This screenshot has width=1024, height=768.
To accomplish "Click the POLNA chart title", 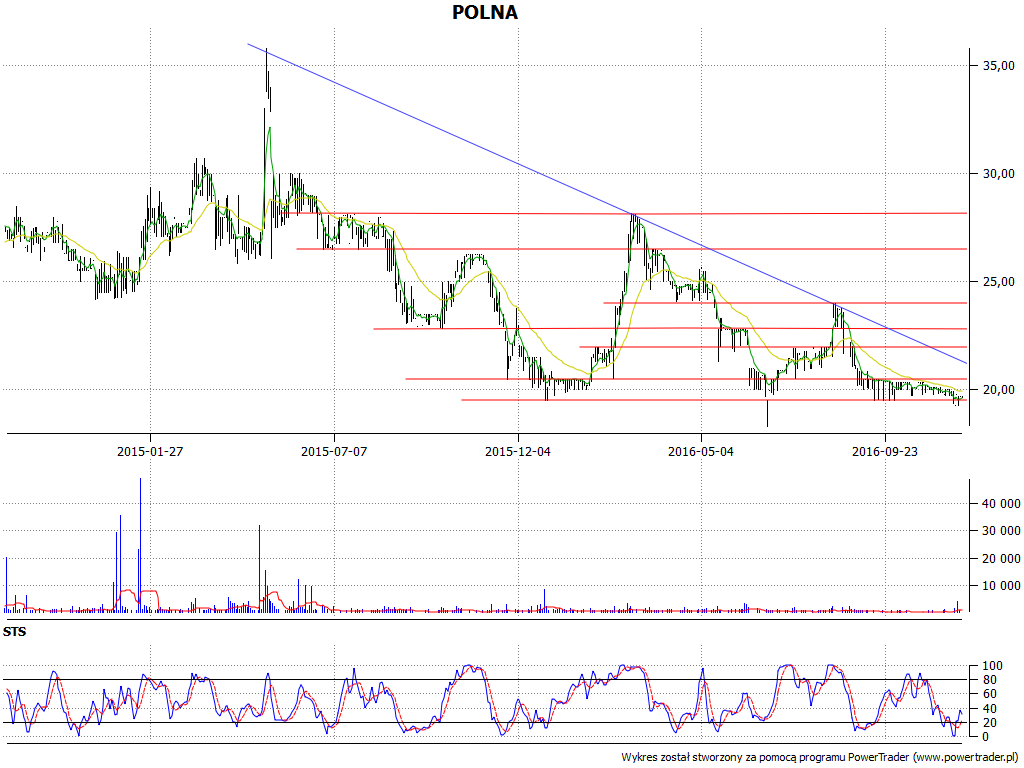I will point(485,12).
